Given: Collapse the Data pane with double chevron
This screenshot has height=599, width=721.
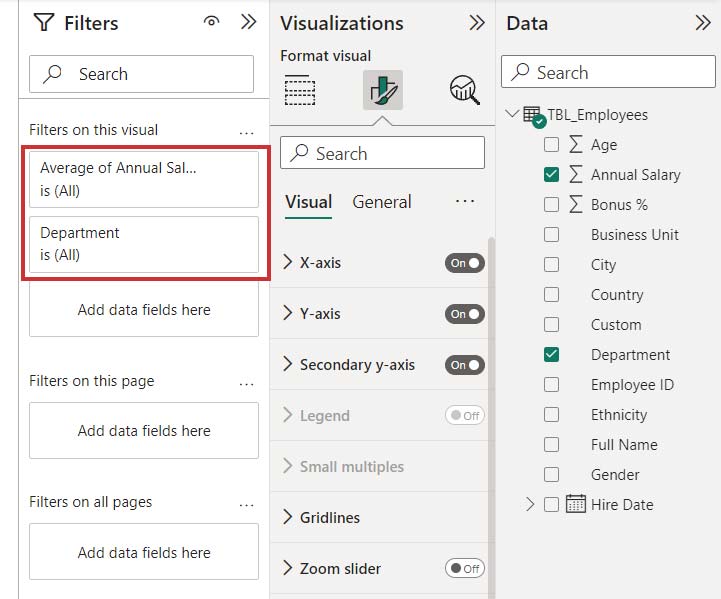Looking at the screenshot, I should coord(703,22).
